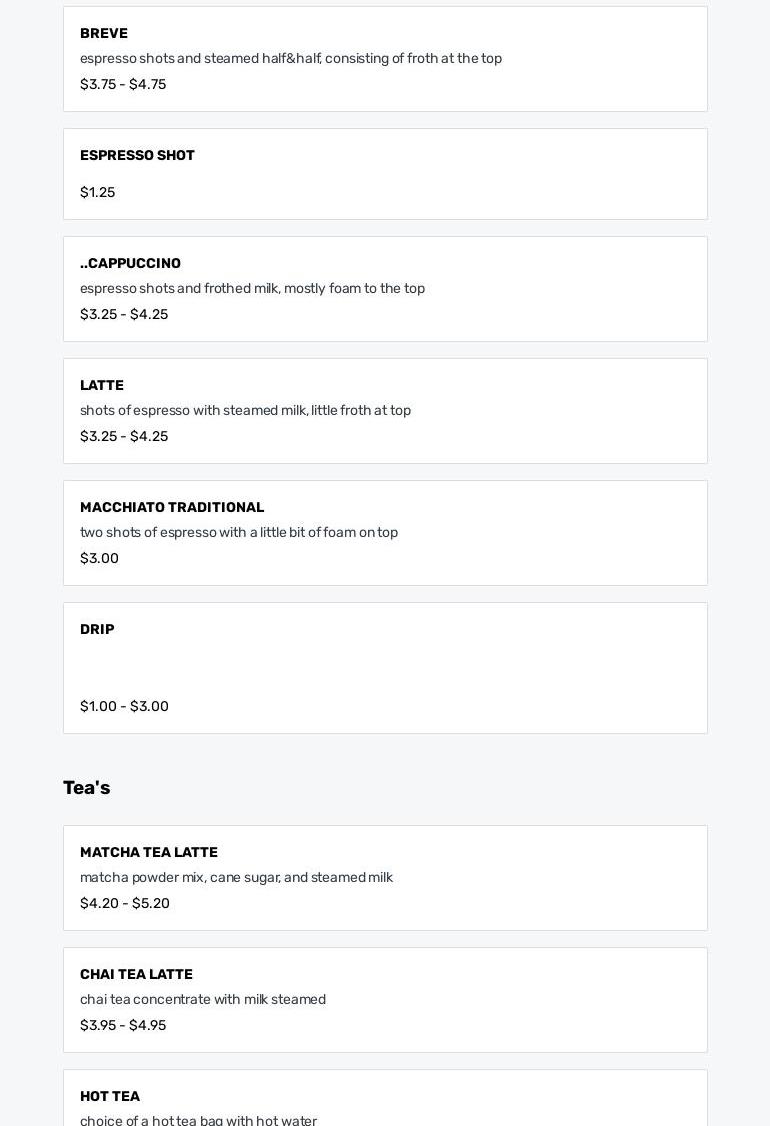Click the Cappuccino description about frothed milk
This screenshot has height=1126, width=770.
252,288
